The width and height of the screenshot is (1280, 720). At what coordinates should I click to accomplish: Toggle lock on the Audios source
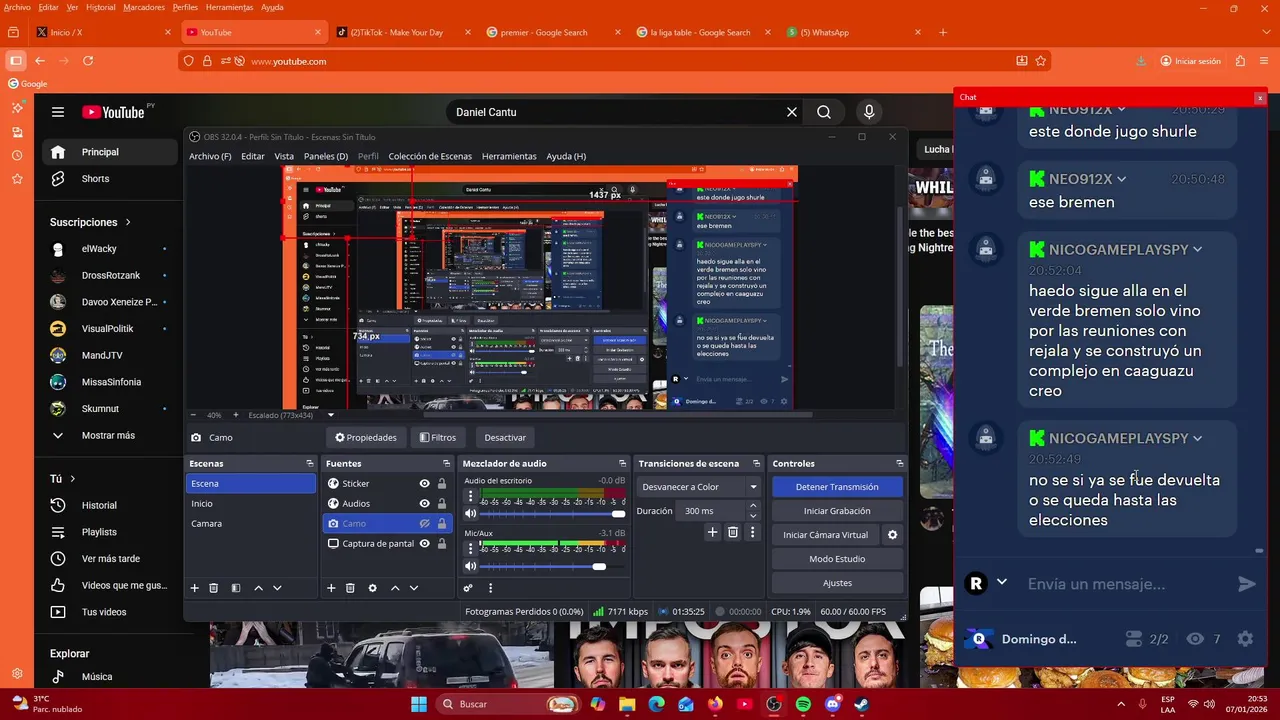pos(442,503)
